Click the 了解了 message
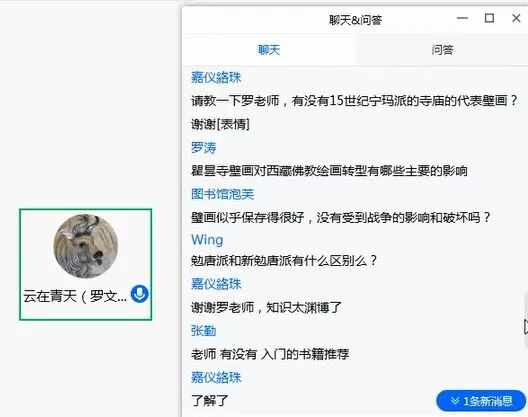Image resolution: width=528 pixels, height=417 pixels. coord(209,400)
